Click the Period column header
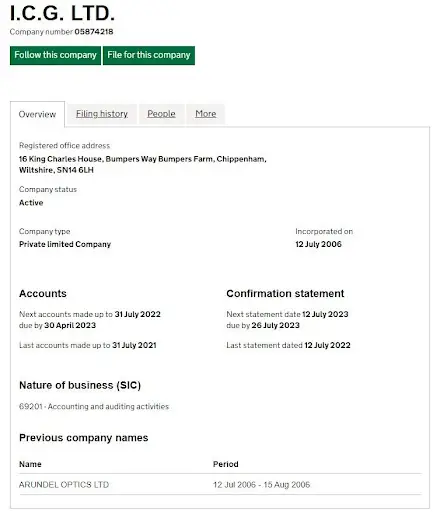This screenshot has height=512, width=440. click(x=226, y=464)
